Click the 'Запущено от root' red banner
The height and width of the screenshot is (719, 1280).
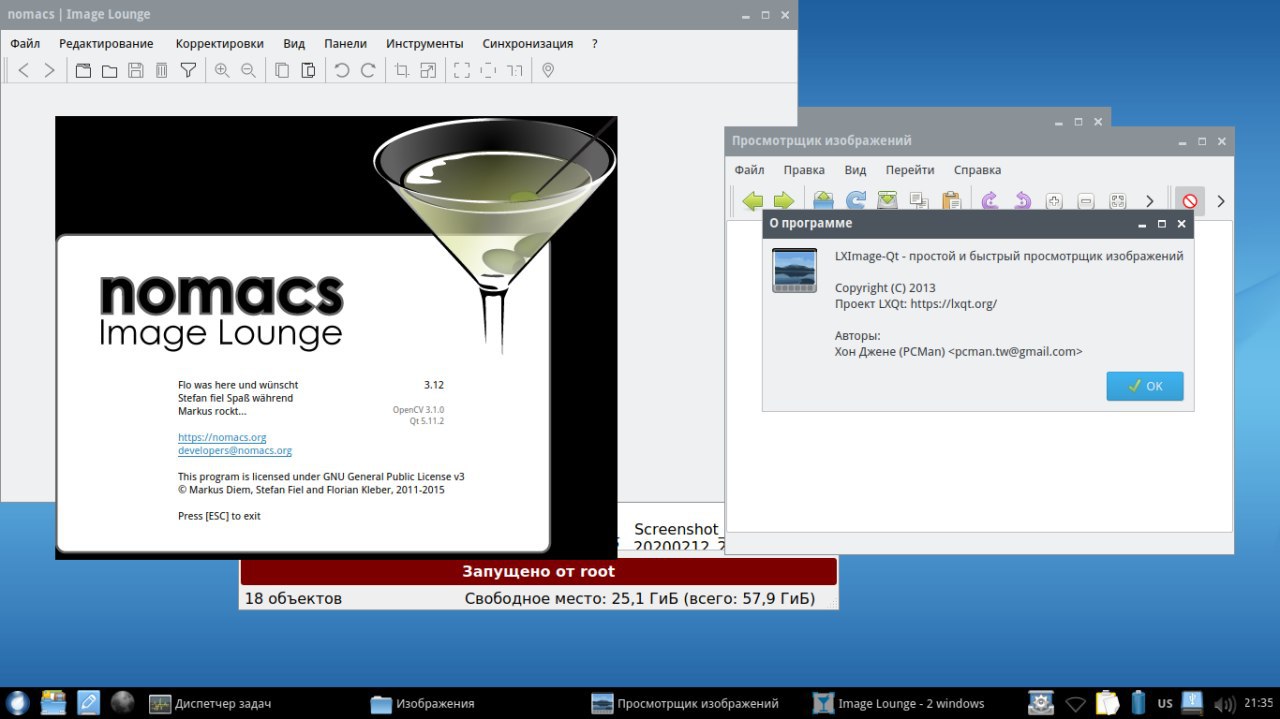pyautogui.click(x=538, y=572)
